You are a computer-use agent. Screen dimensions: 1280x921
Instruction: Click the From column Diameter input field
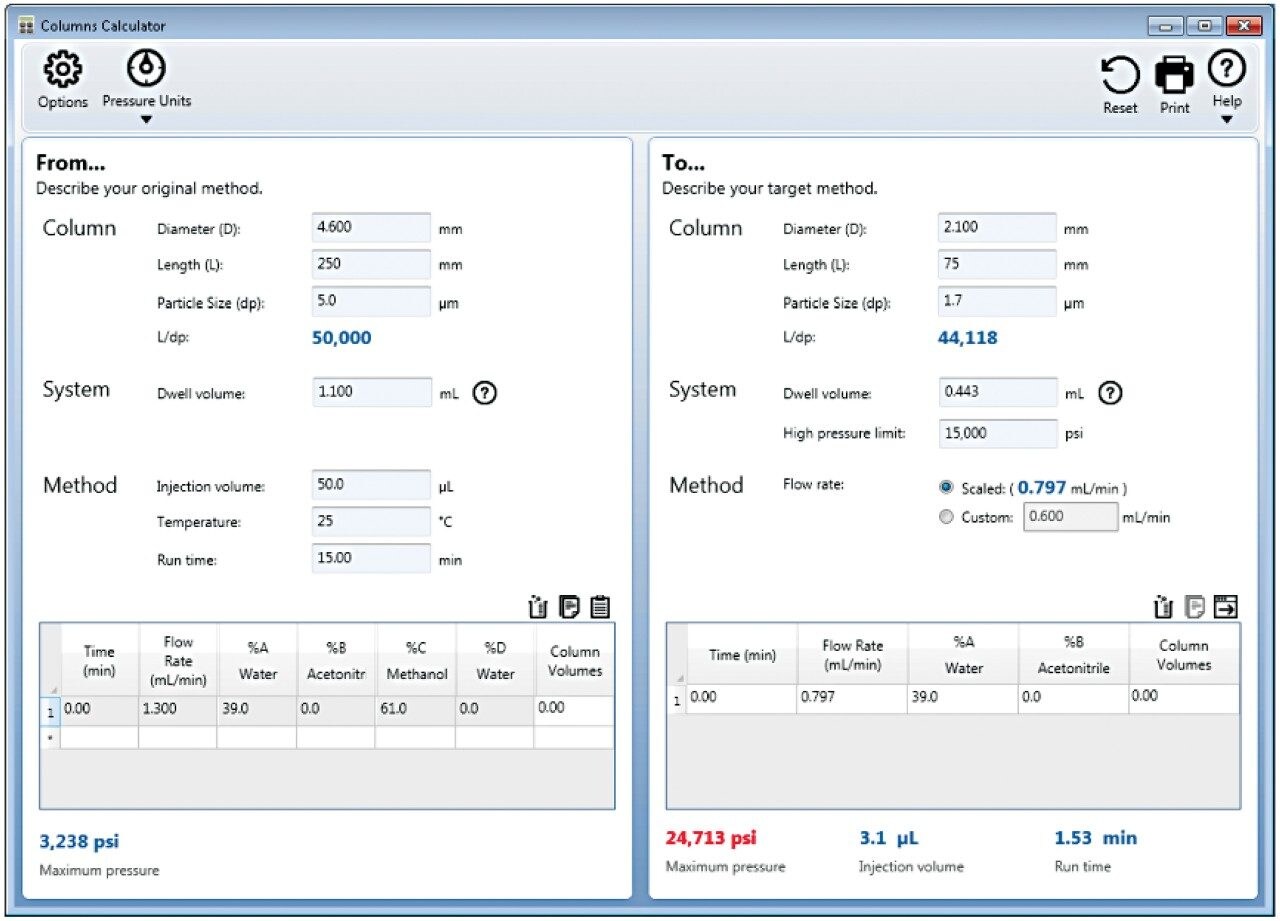pos(371,228)
